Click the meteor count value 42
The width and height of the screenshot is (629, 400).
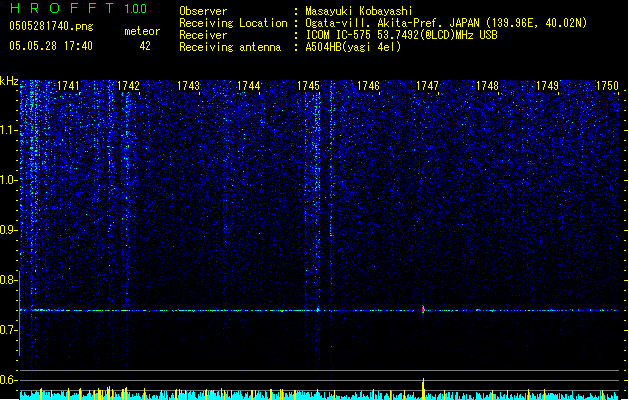pyautogui.click(x=145, y=46)
